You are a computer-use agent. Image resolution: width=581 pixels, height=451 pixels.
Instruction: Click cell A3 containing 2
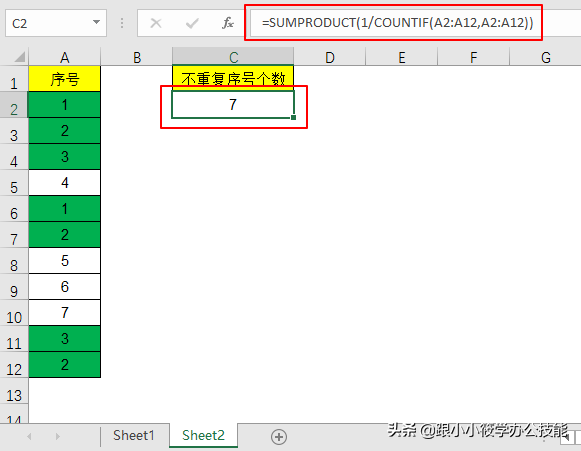(x=64, y=131)
